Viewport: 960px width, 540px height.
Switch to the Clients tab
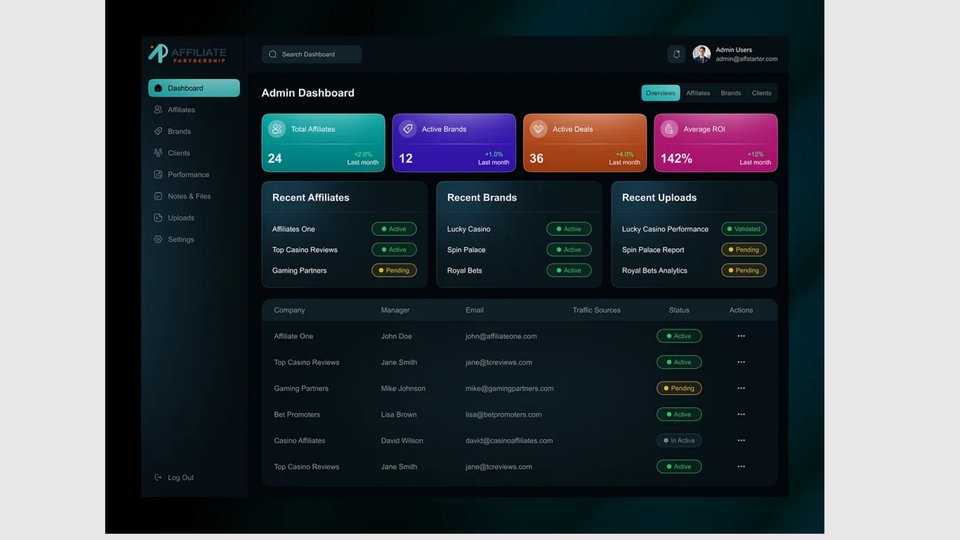point(761,93)
